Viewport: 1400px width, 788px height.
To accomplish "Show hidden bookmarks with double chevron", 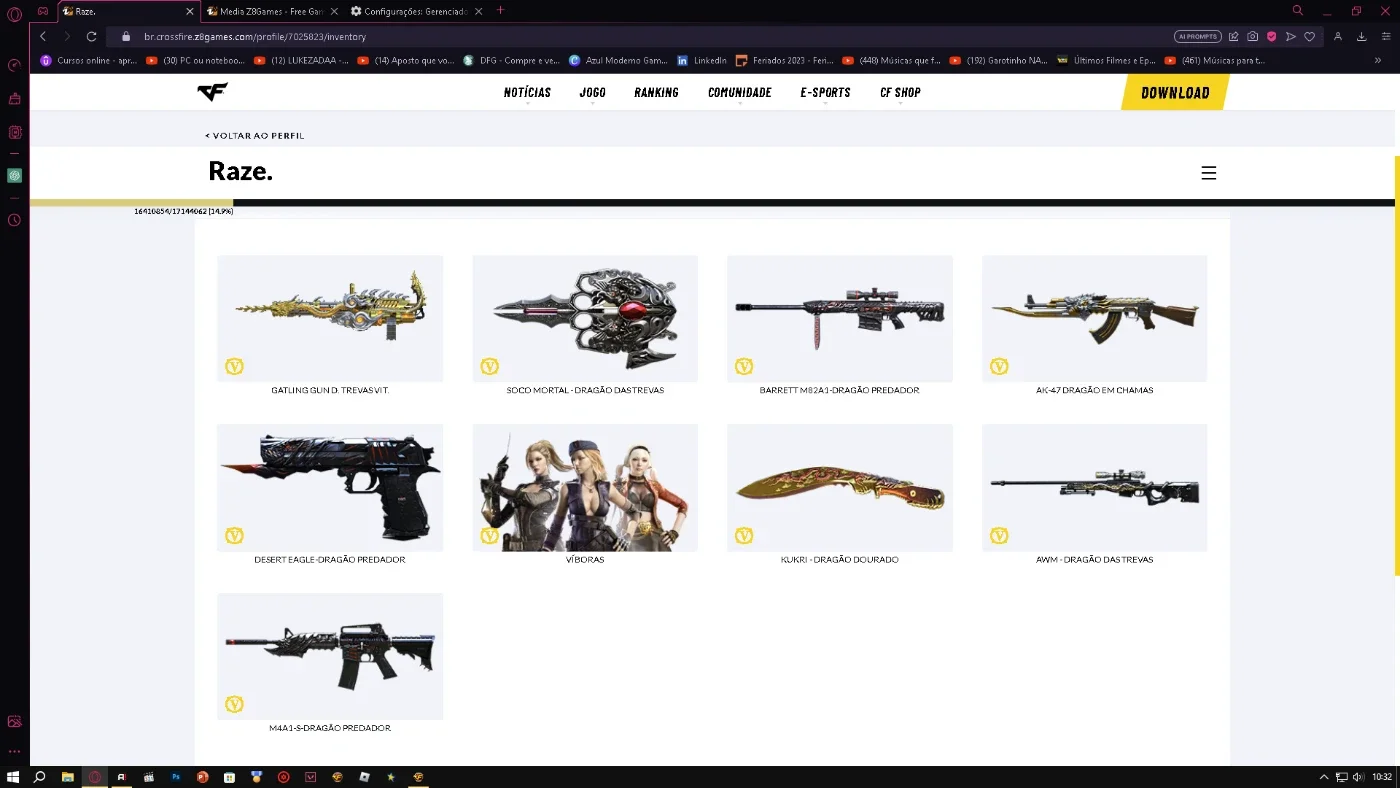I will (1378, 60).
